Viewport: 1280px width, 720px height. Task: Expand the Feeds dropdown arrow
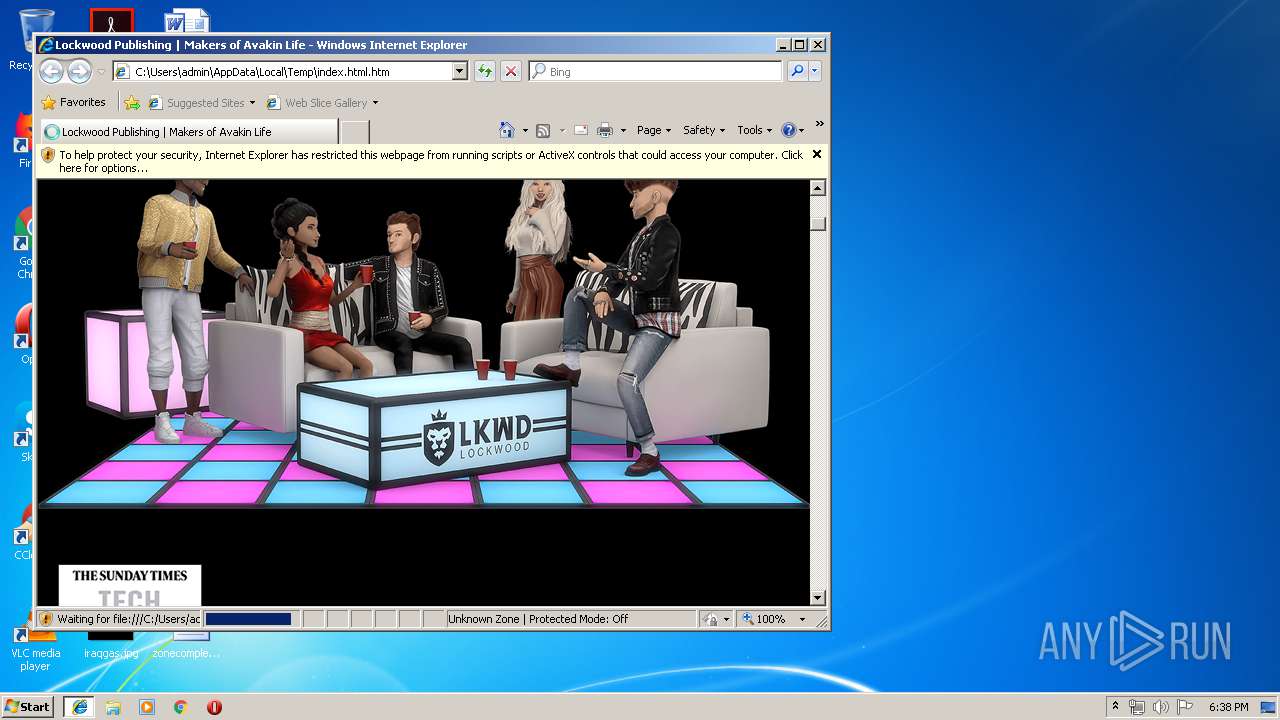562,130
